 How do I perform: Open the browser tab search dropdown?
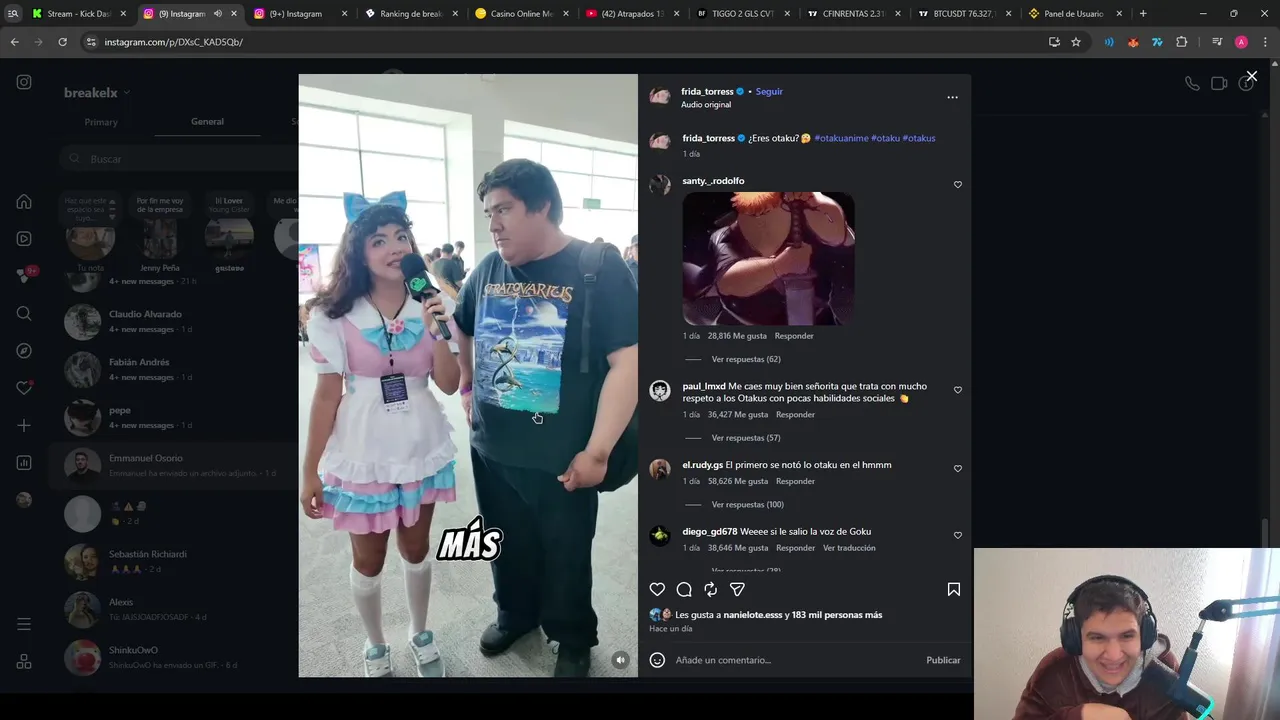tap(12, 14)
